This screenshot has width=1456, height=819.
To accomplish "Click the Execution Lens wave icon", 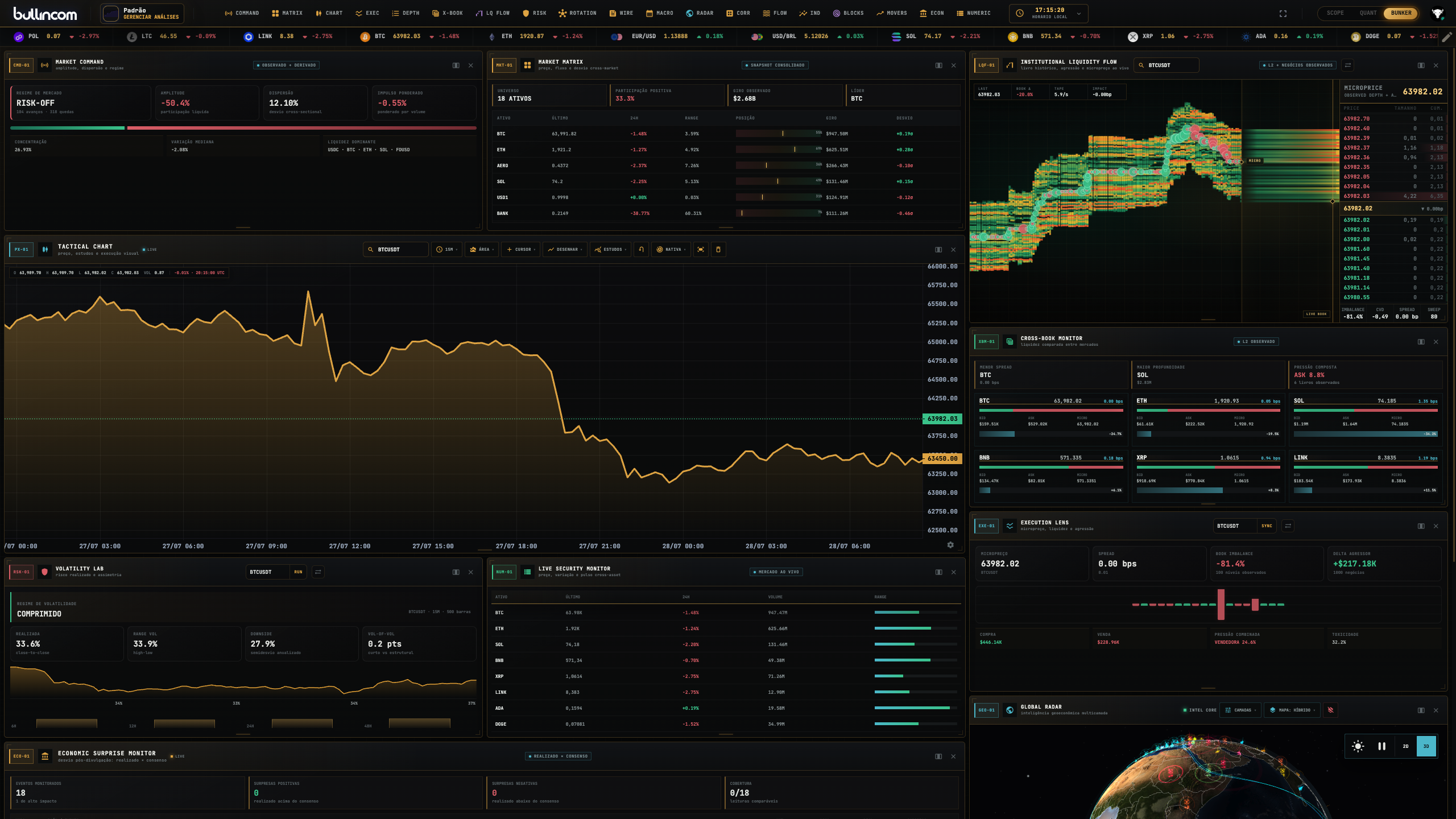I will click(1010, 526).
